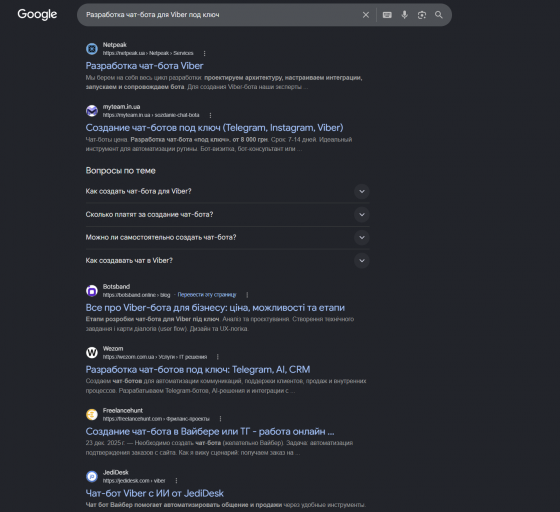Image resolution: width=560 pixels, height=512 pixels.
Task: Click the jedidesk.com breadcrumb URL
Action: pos(134,481)
